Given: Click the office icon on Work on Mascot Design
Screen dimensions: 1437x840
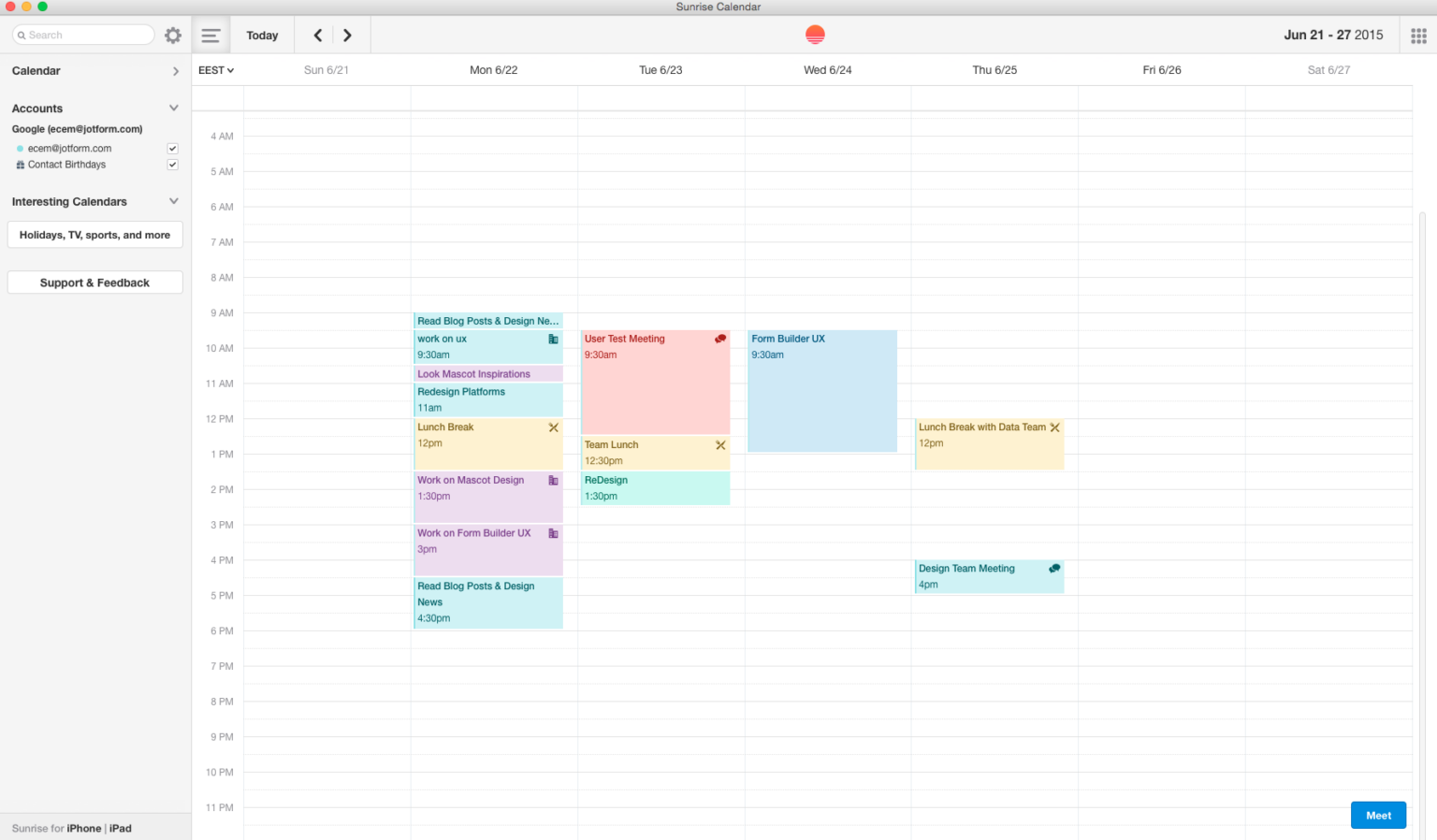Looking at the screenshot, I should pyautogui.click(x=553, y=480).
